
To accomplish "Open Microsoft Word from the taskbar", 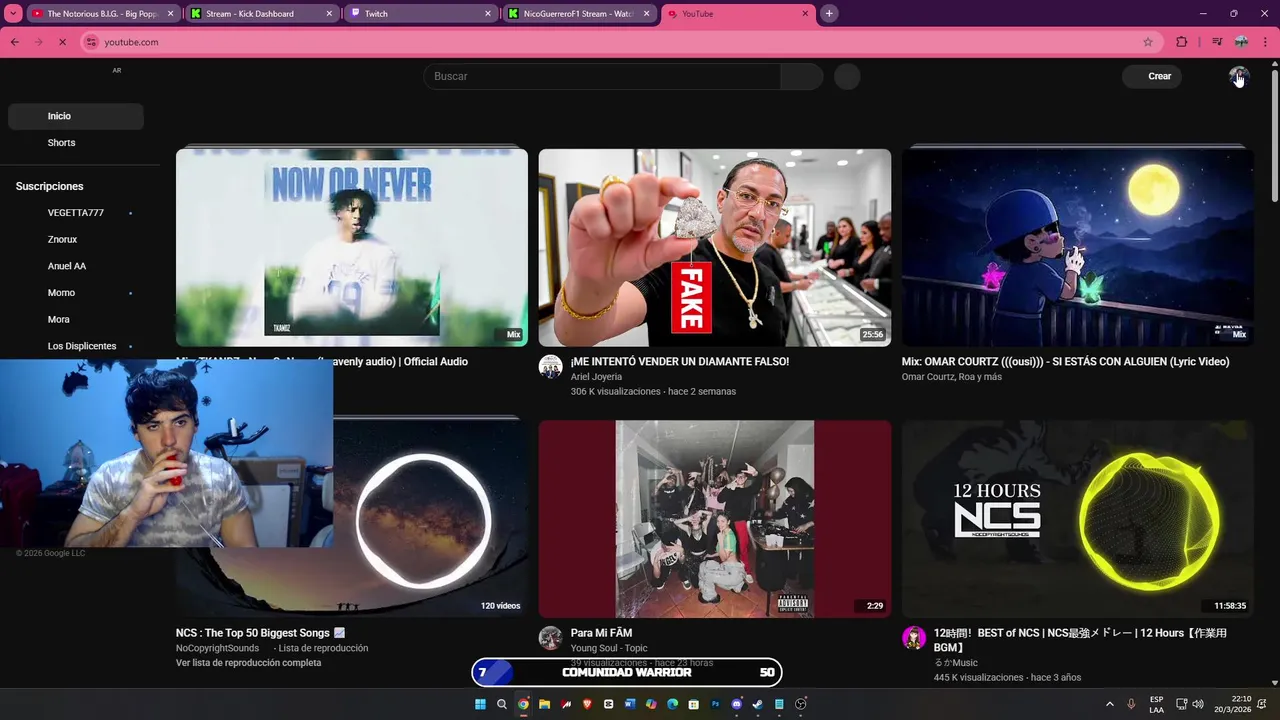I will (x=630, y=704).
